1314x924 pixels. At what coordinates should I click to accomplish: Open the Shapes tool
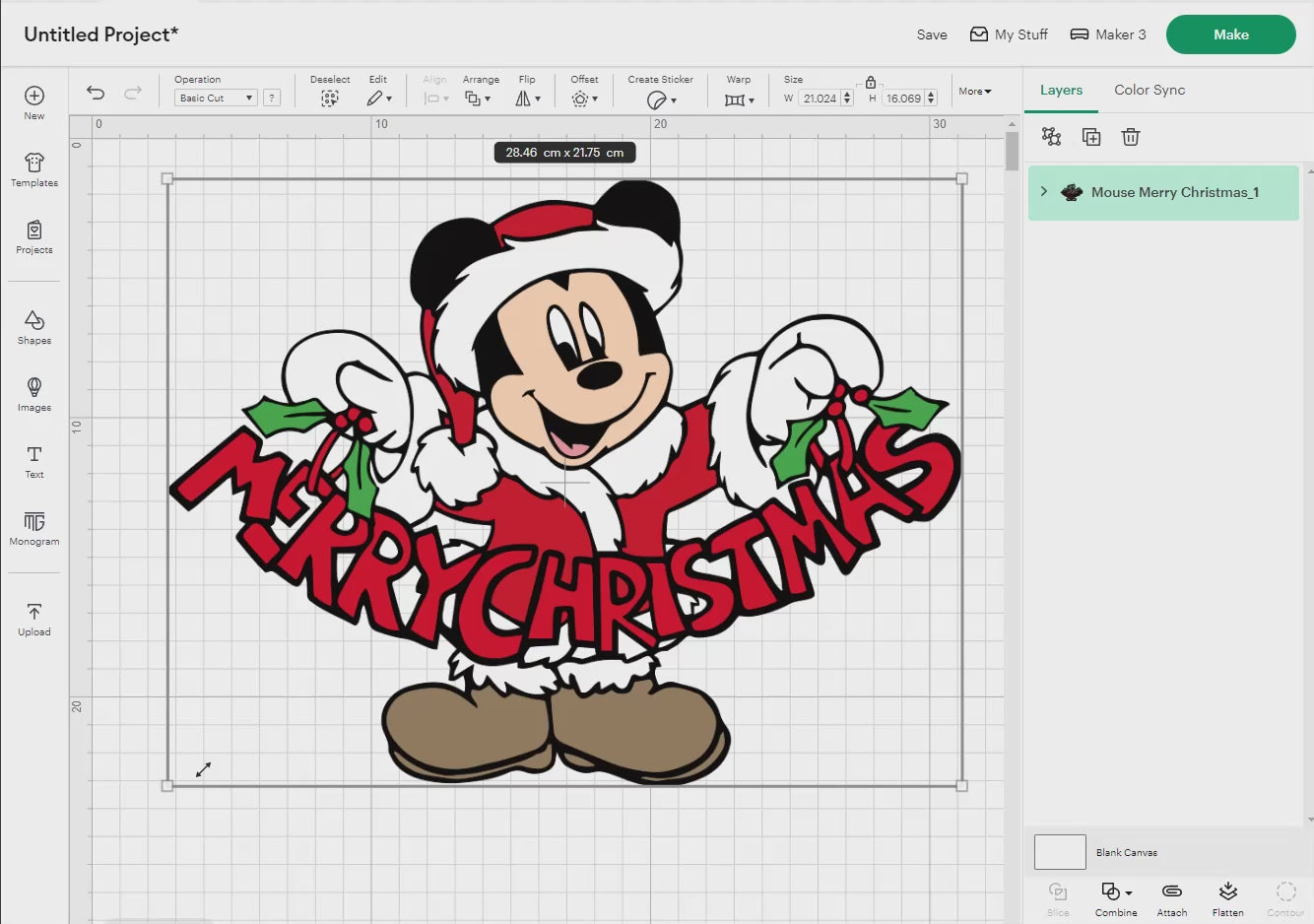pyautogui.click(x=34, y=327)
